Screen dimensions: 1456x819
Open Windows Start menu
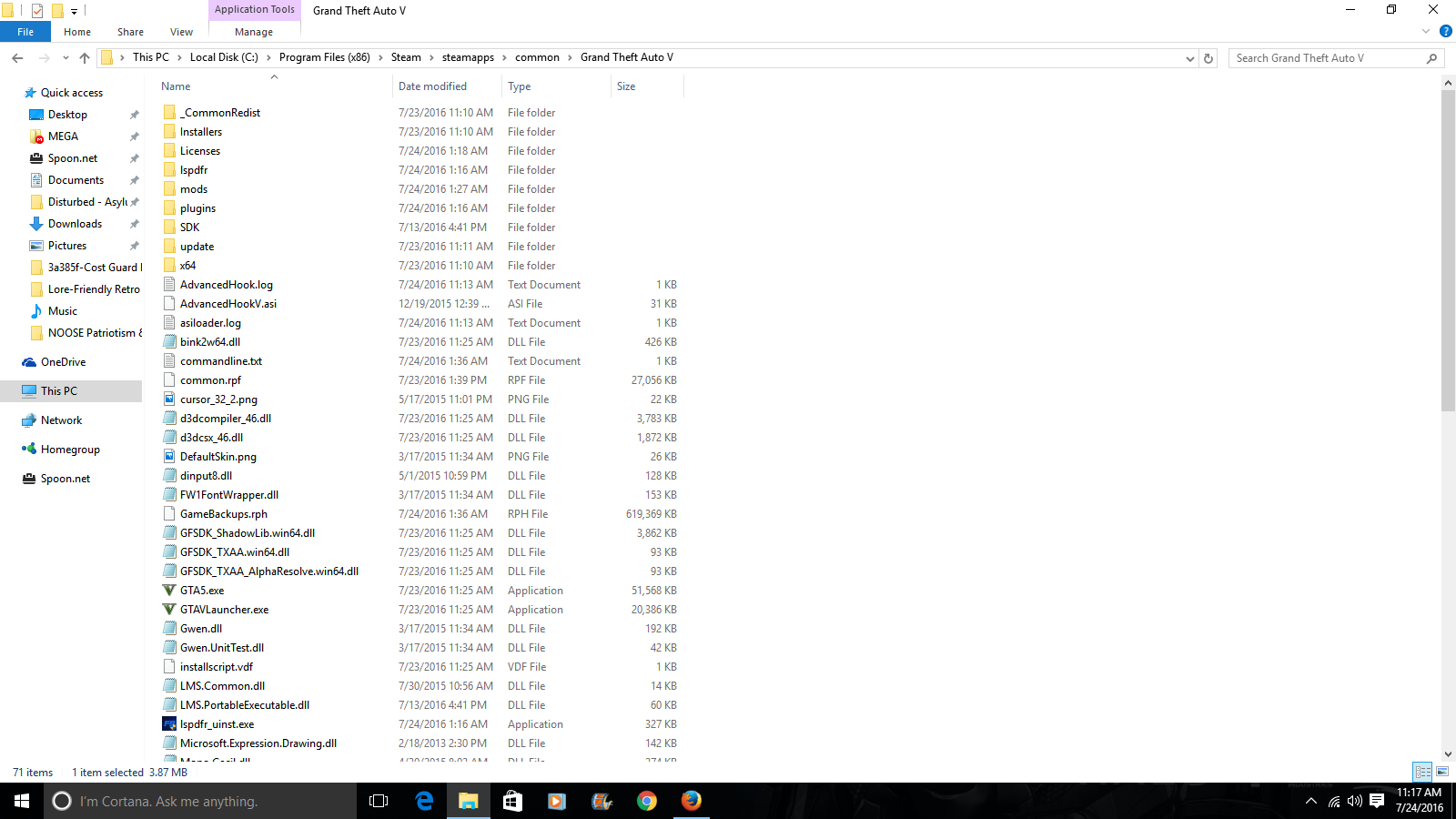tap(22, 801)
